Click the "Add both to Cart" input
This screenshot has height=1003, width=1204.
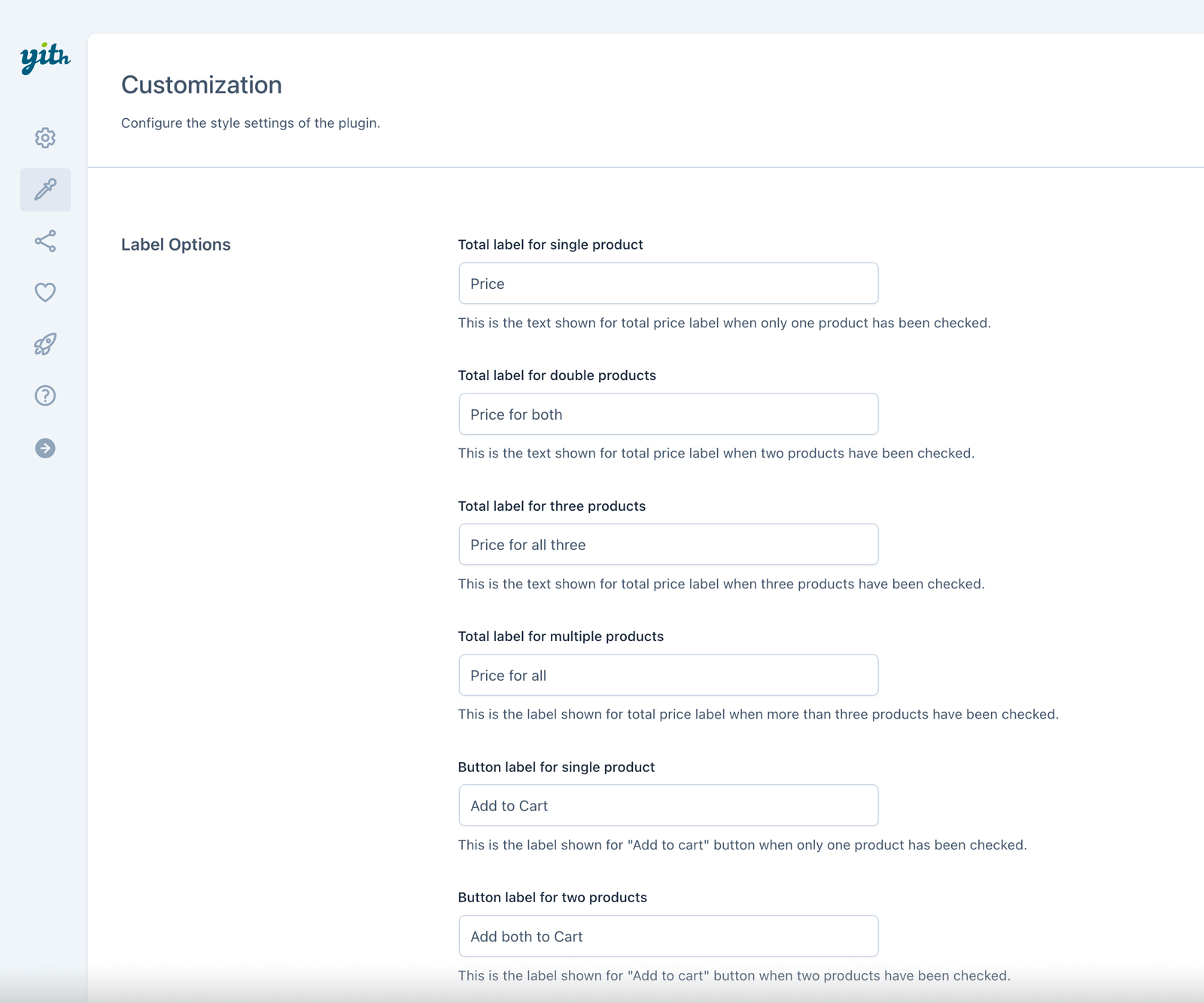tap(668, 937)
